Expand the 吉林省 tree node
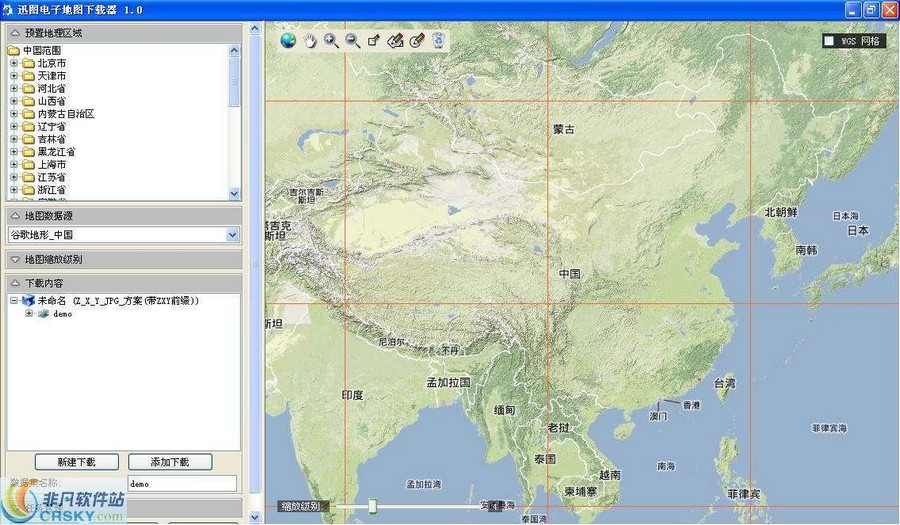900x525 pixels. (x=14, y=139)
